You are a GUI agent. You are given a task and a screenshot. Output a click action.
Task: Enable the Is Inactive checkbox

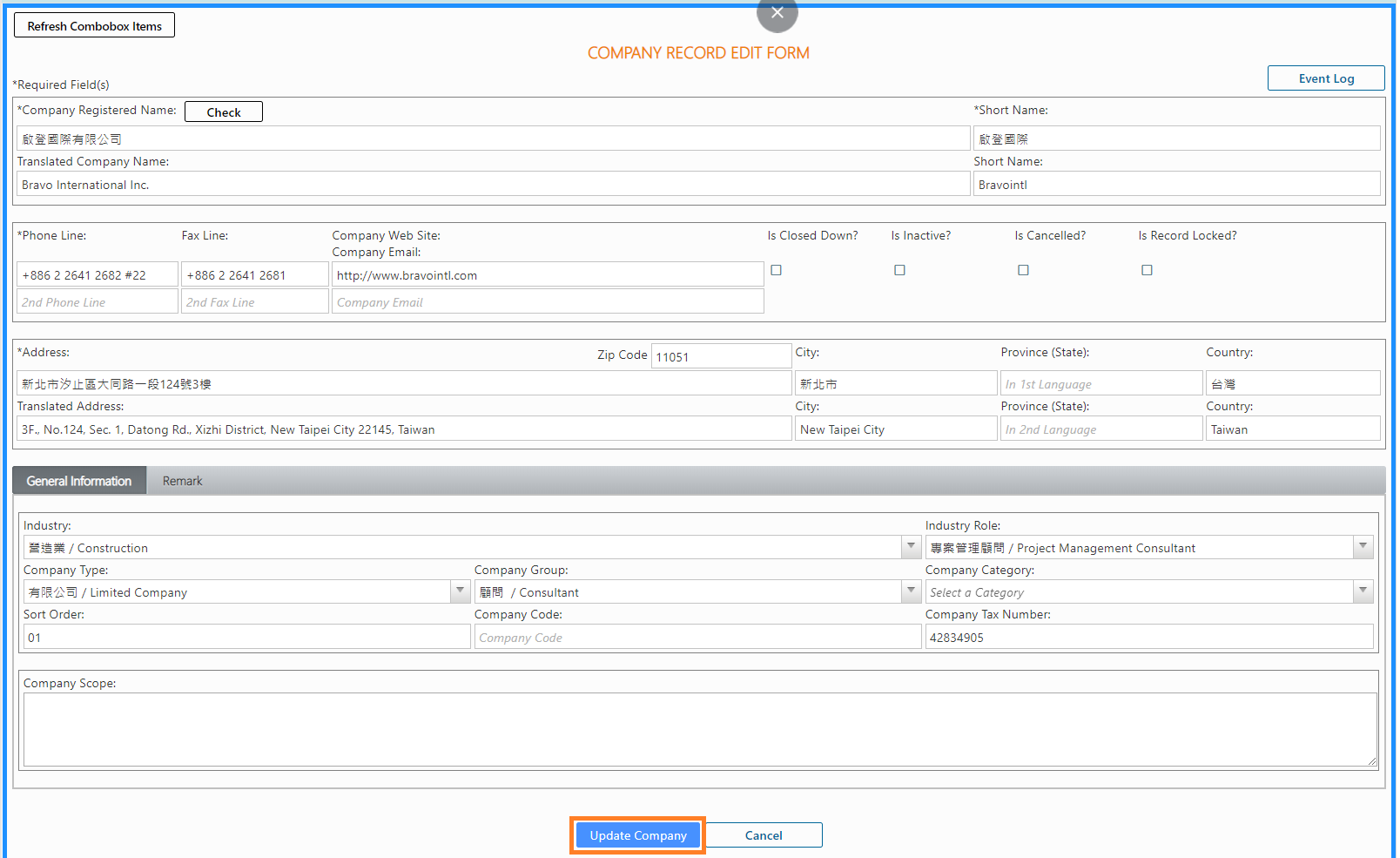coord(899,270)
